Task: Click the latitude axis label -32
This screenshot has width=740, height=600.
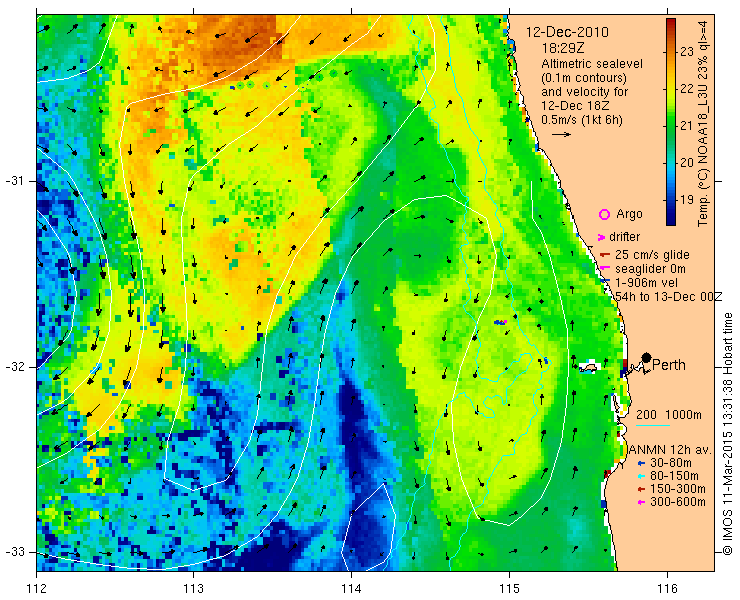Action: coord(15,367)
